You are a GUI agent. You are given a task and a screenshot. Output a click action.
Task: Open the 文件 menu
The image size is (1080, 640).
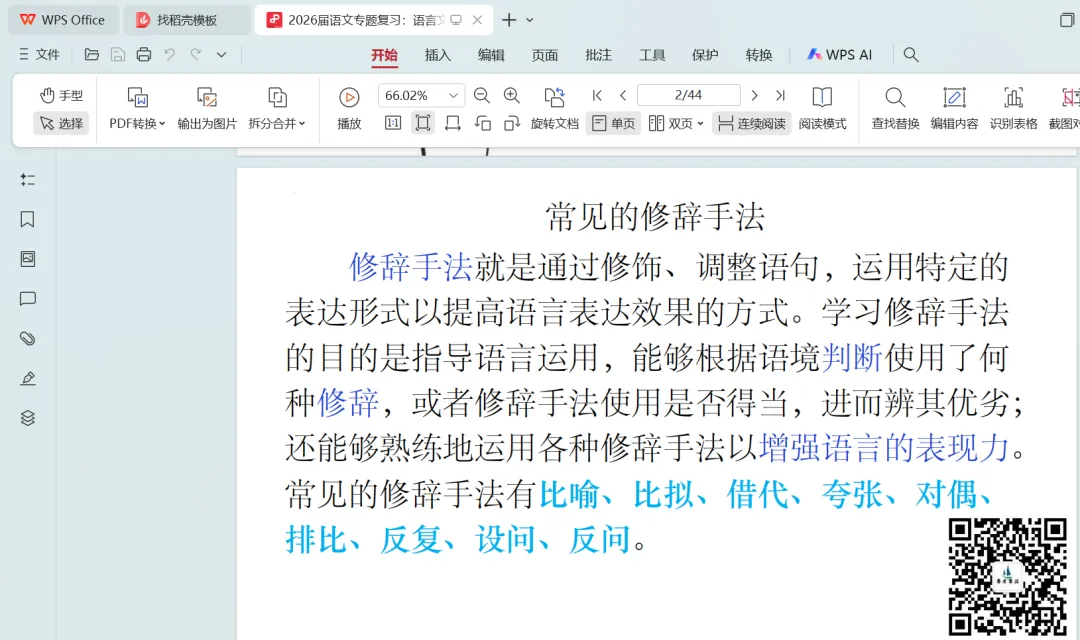point(40,54)
